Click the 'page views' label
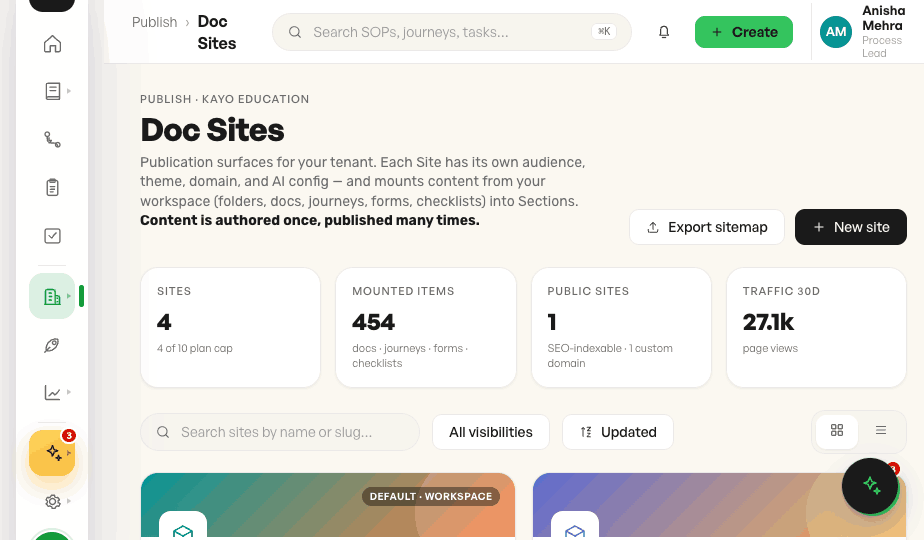 (770, 348)
